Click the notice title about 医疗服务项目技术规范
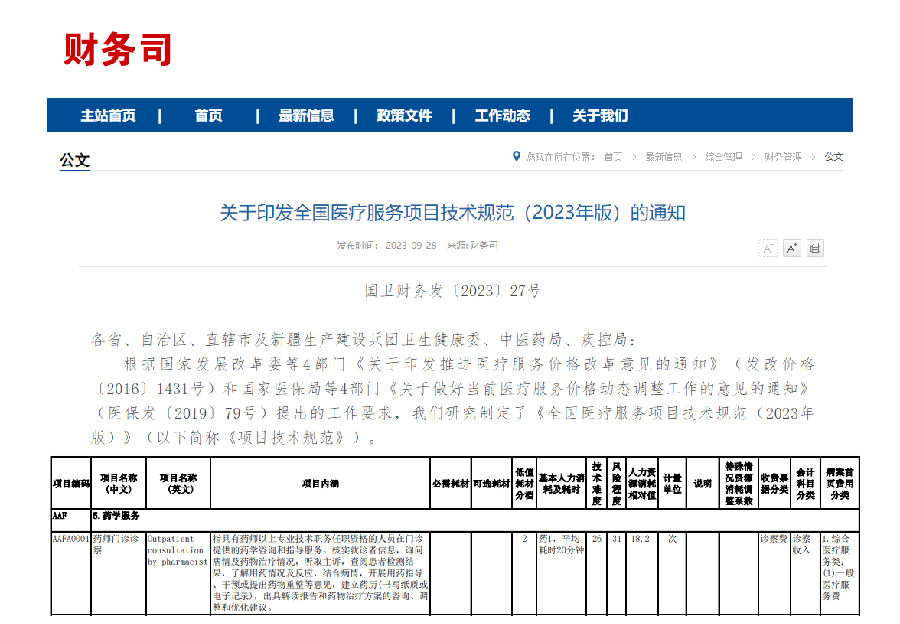 (452, 213)
